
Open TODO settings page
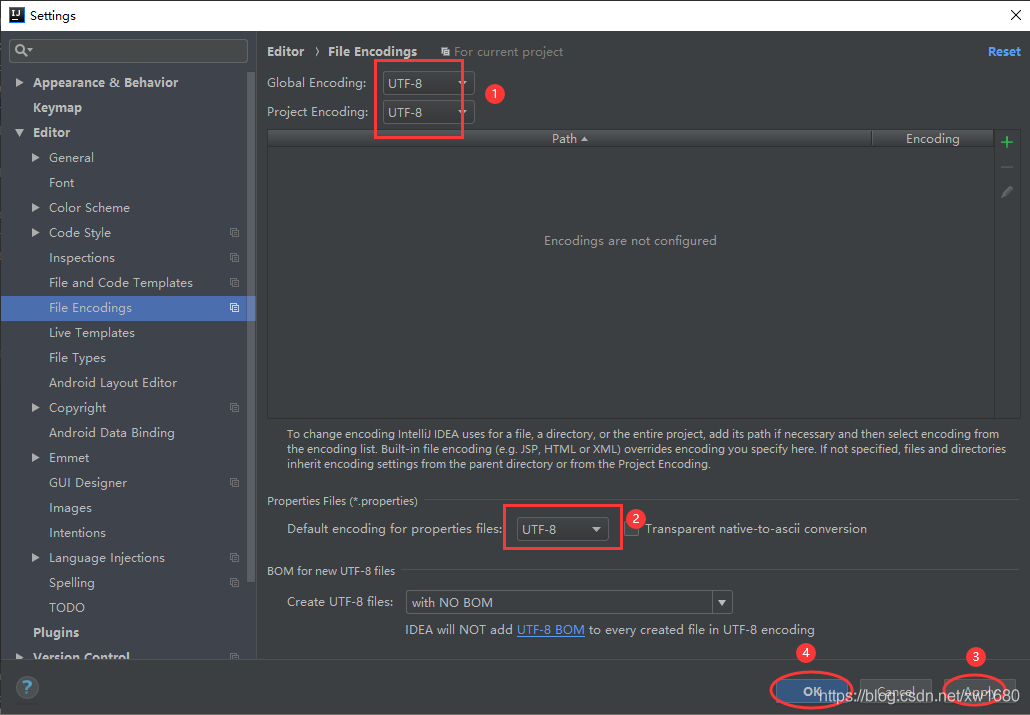pos(67,607)
